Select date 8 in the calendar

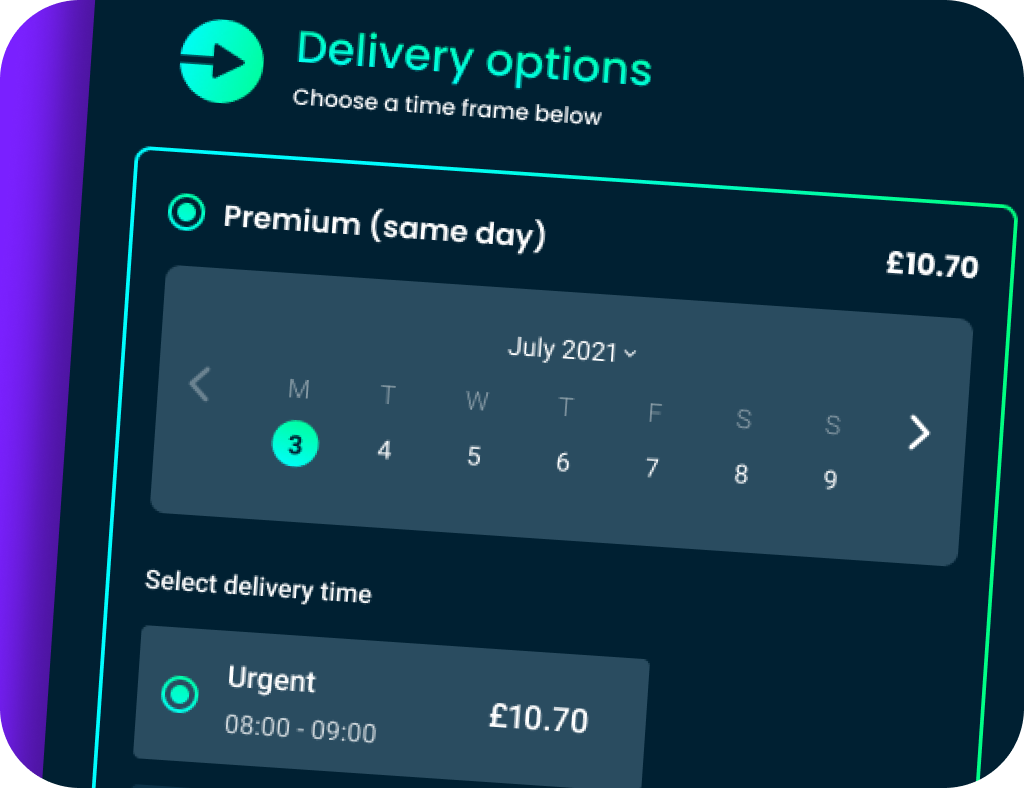pyautogui.click(x=741, y=474)
